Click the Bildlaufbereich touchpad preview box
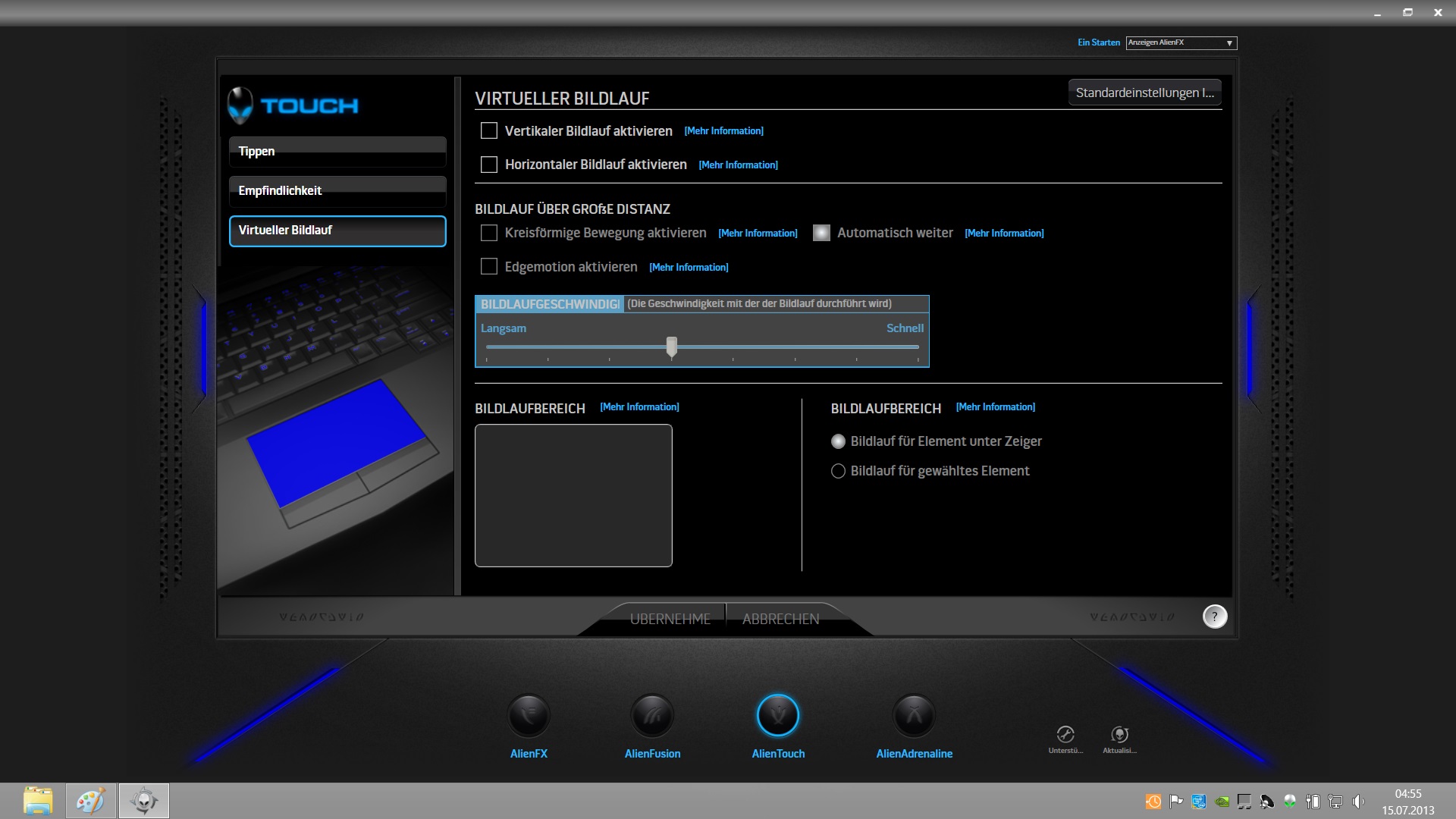 (573, 495)
